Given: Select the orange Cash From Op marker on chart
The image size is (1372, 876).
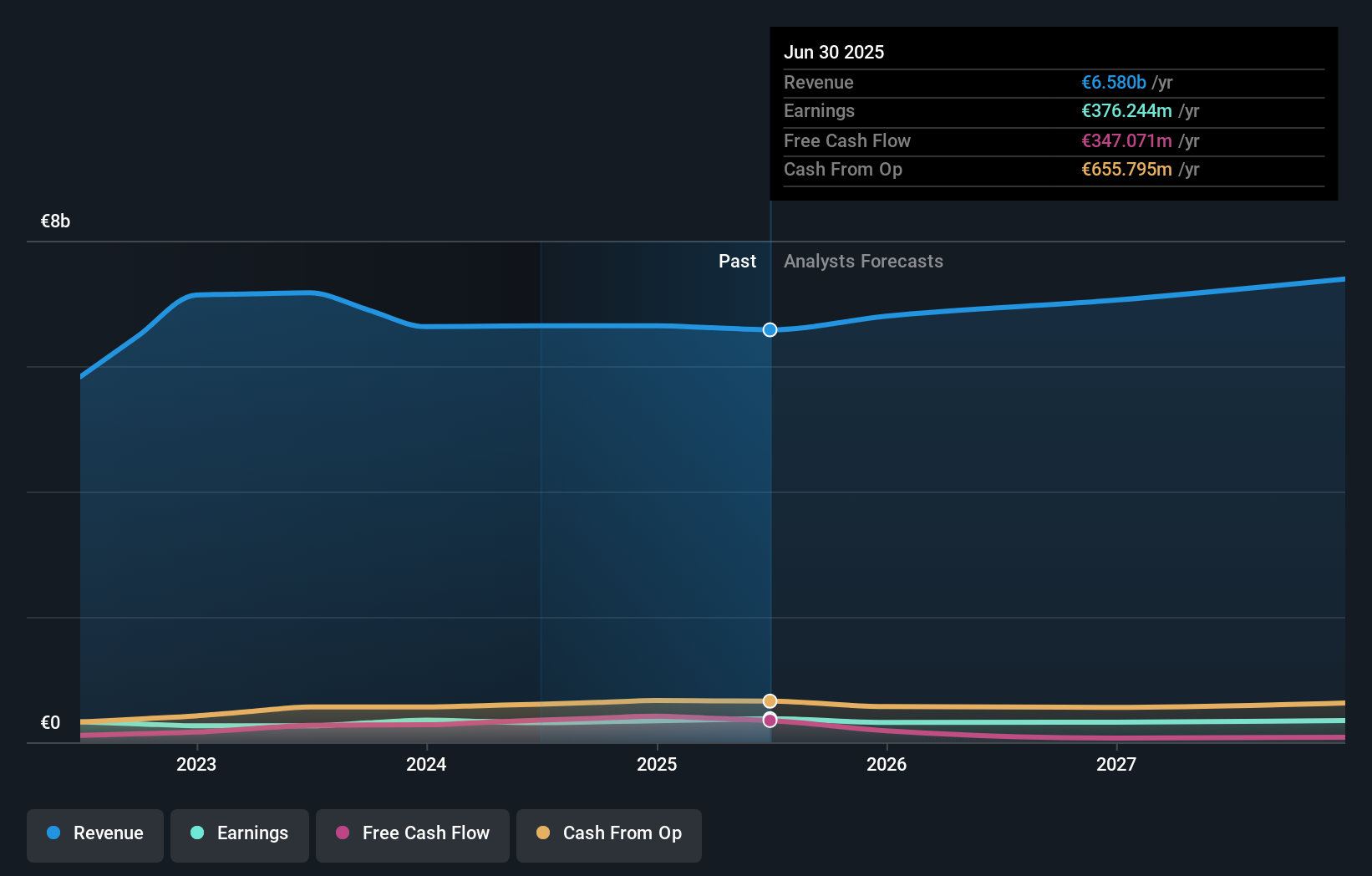Looking at the screenshot, I should [x=770, y=700].
